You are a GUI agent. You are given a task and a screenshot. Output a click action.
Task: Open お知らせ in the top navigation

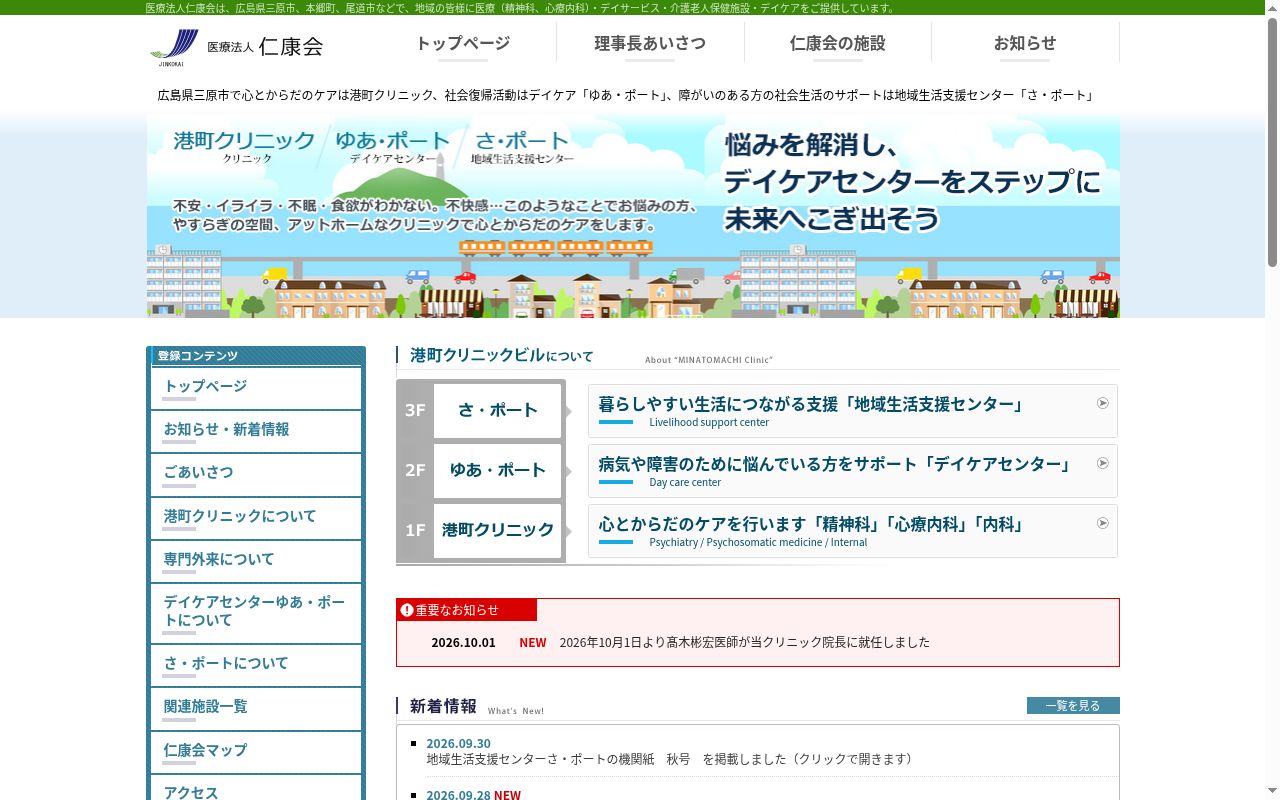click(1025, 43)
